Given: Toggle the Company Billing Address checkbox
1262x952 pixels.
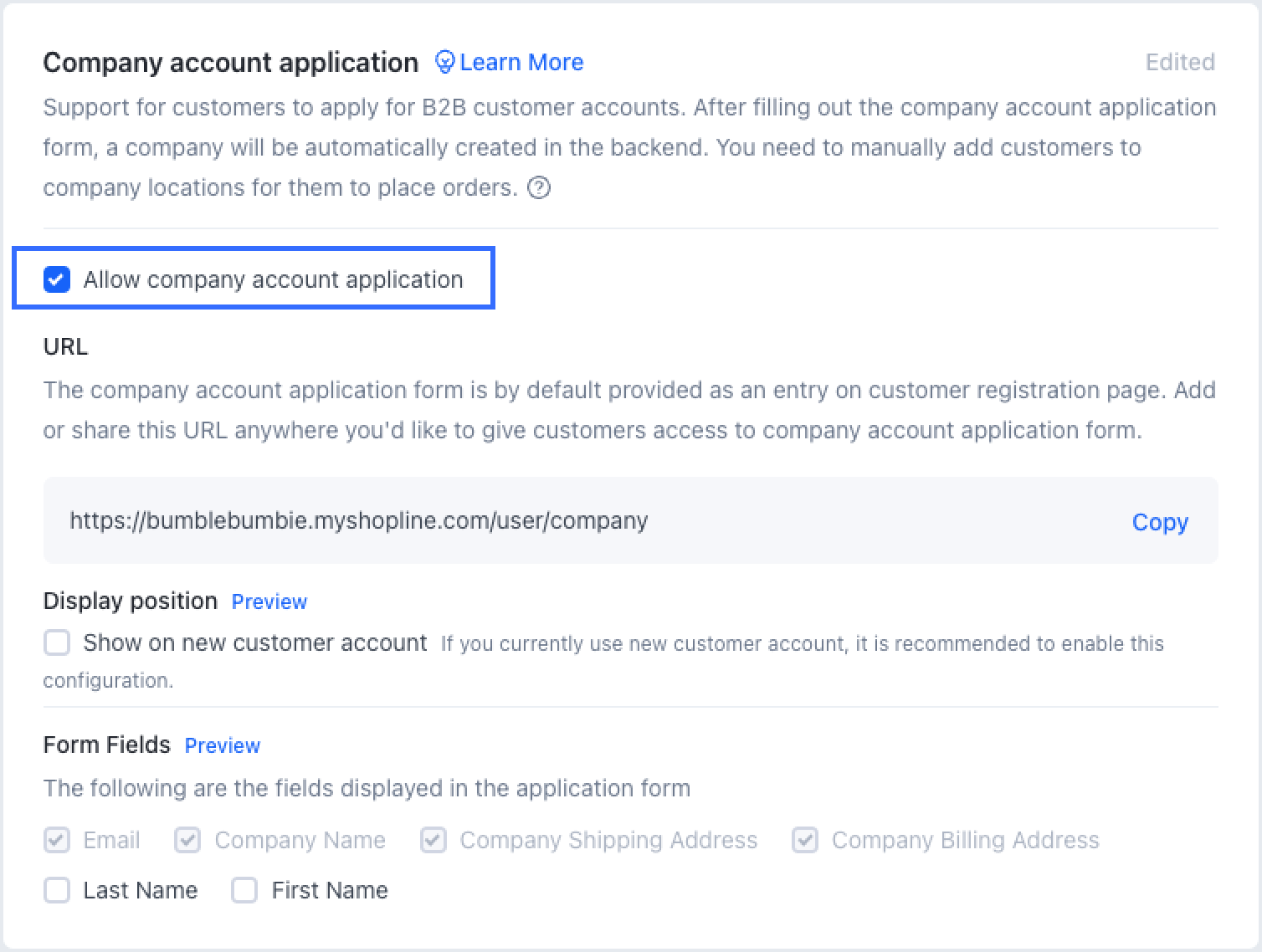Looking at the screenshot, I should 805,840.
